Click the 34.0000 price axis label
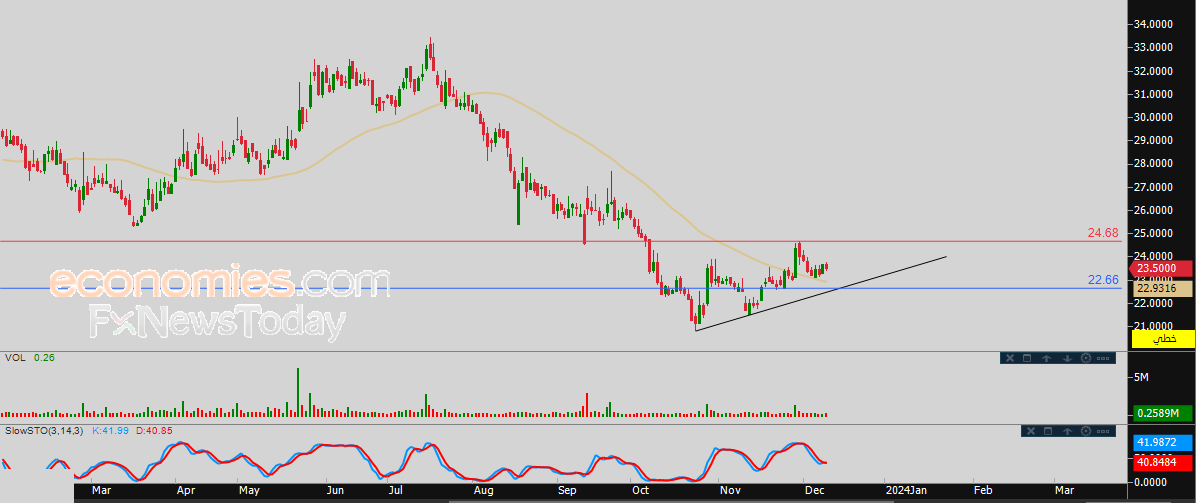 pyautogui.click(x=1153, y=24)
